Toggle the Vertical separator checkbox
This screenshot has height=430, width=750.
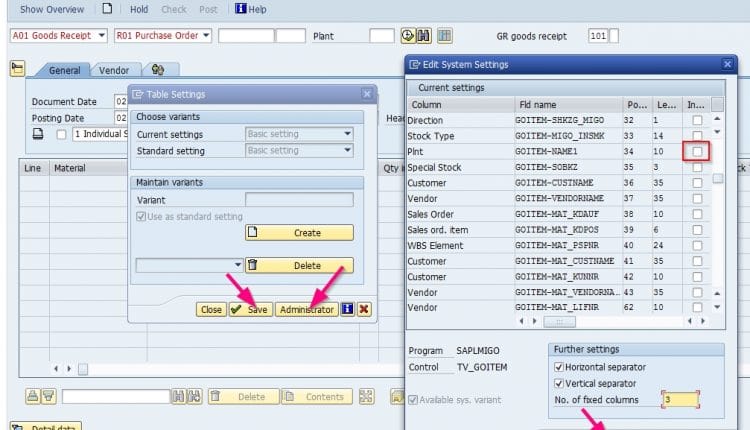[x=559, y=383]
